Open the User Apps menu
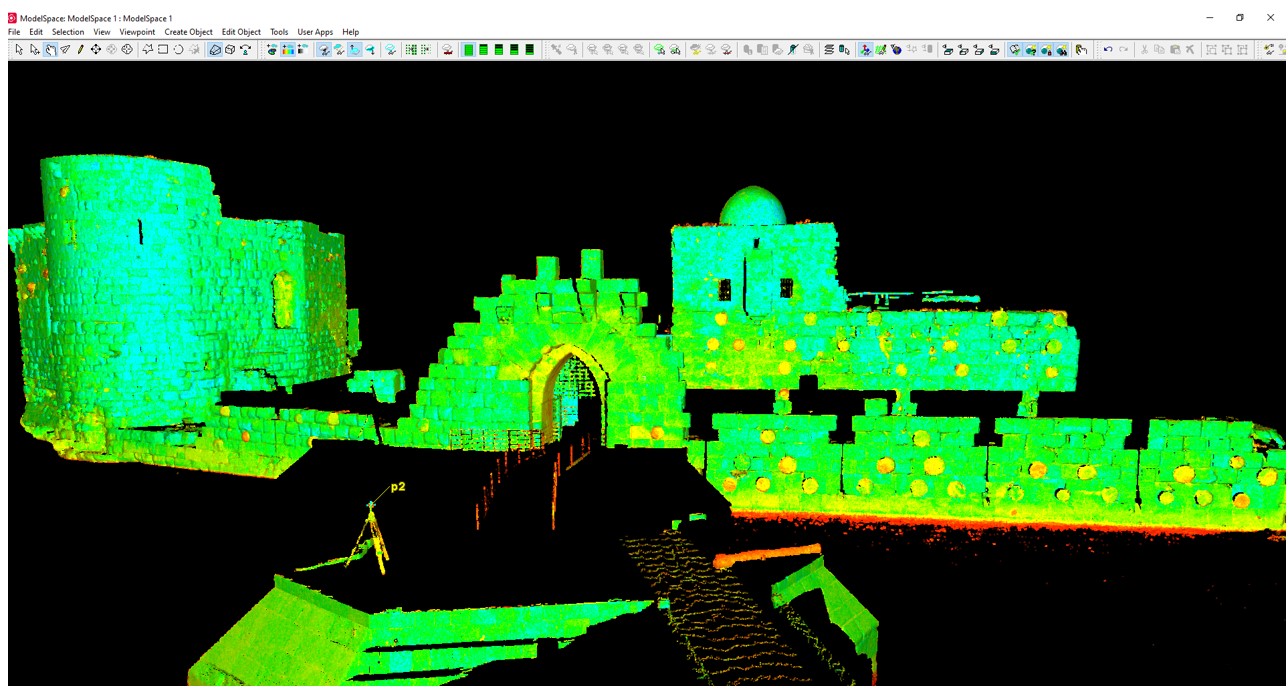 click(x=315, y=32)
